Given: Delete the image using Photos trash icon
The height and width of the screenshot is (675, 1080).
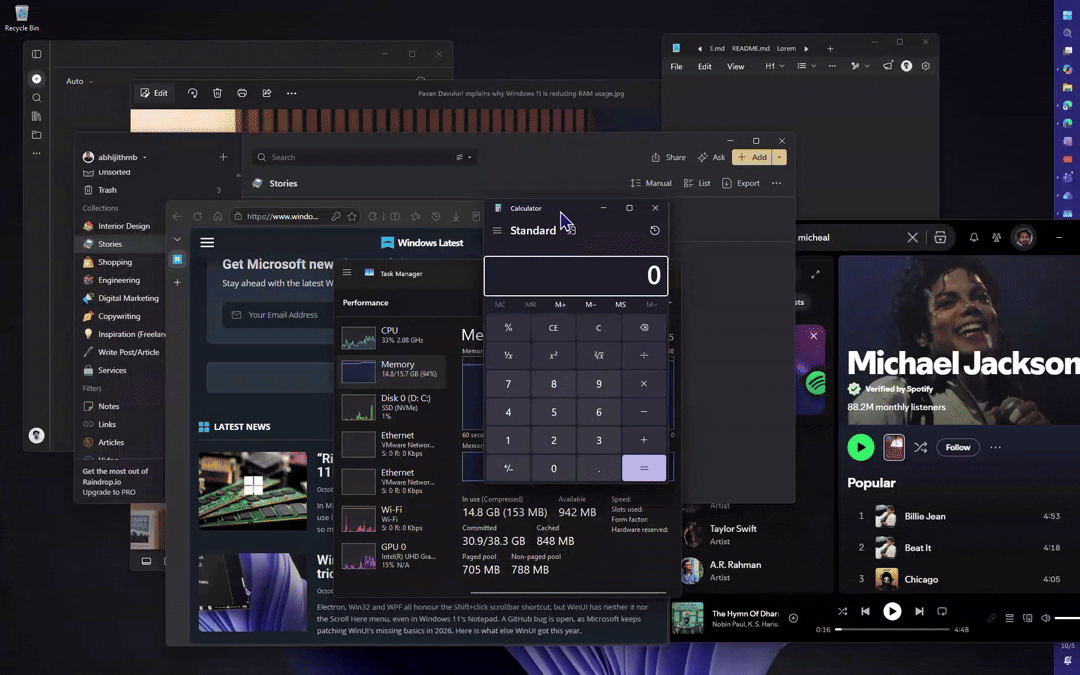Looking at the screenshot, I should click(217, 93).
